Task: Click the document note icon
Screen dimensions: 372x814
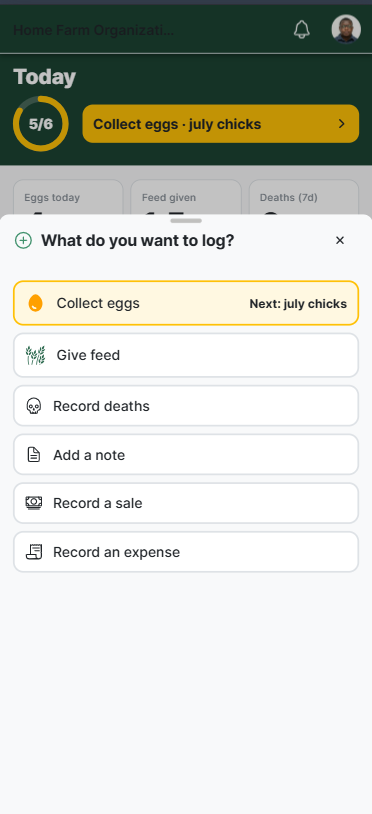Action: tap(34, 455)
